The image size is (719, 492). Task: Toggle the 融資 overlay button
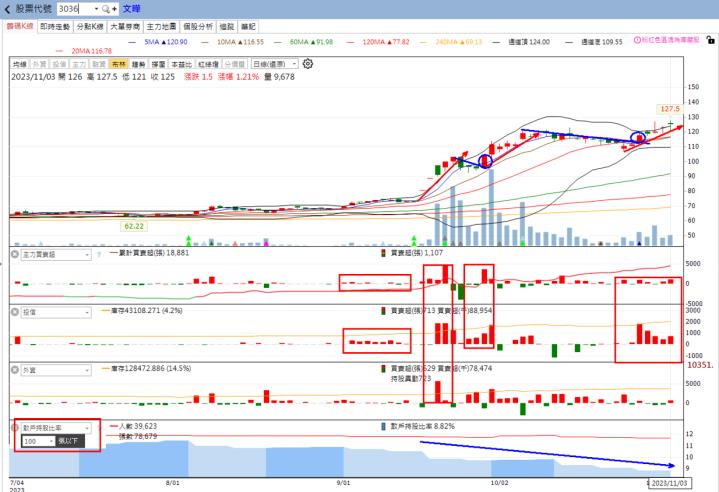tap(99, 64)
